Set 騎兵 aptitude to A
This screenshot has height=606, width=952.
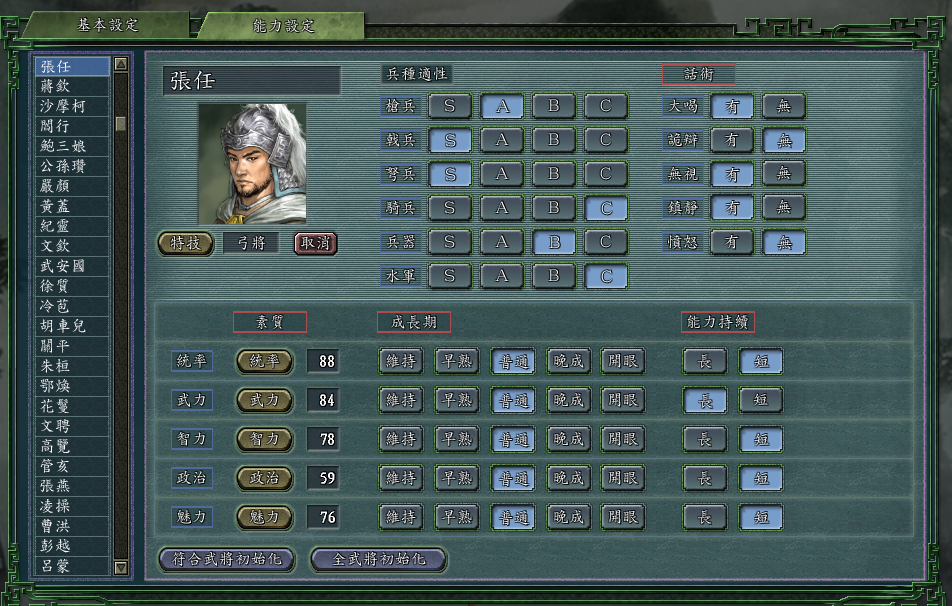click(502, 208)
